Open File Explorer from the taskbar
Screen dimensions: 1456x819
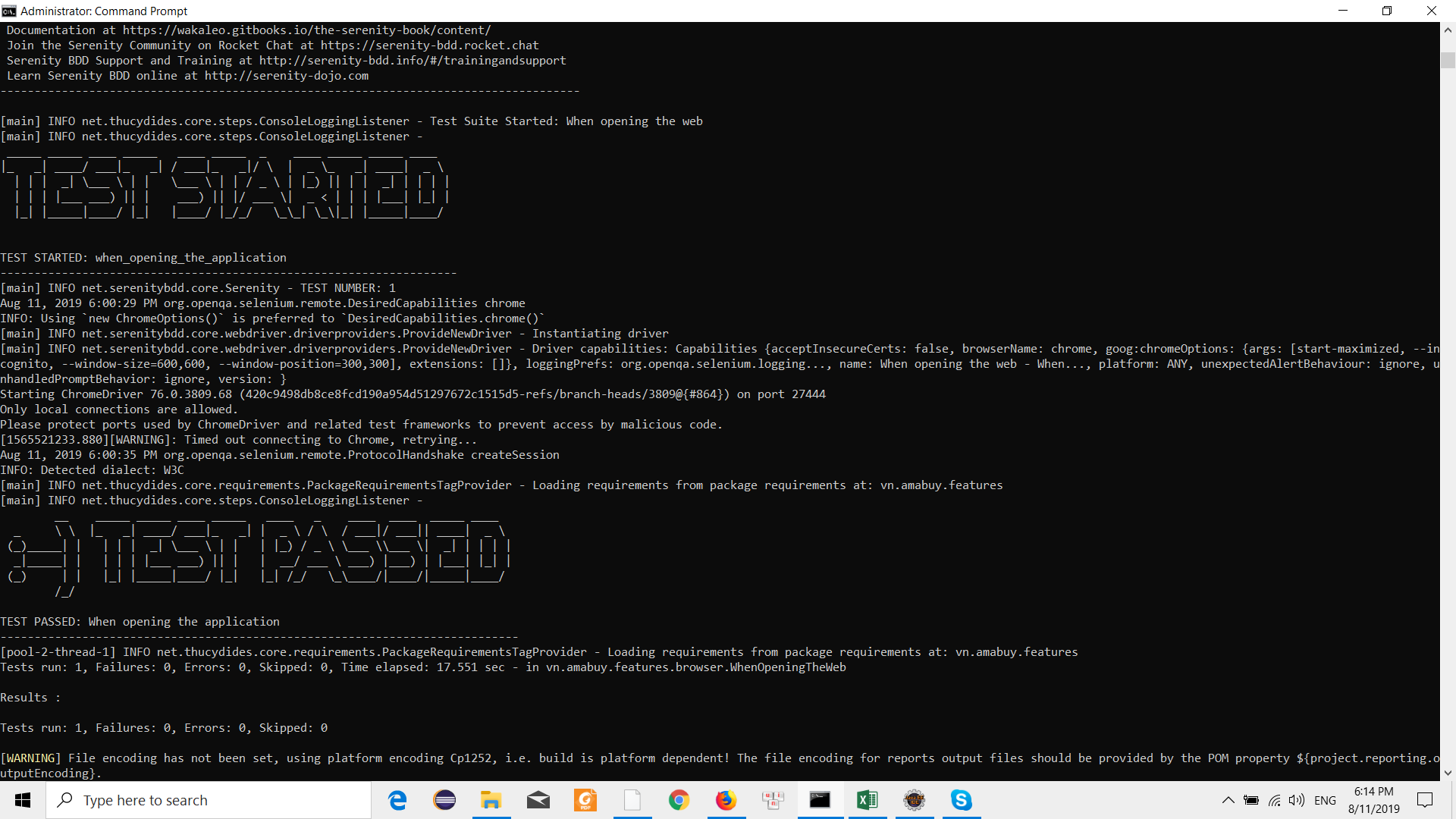(491, 800)
